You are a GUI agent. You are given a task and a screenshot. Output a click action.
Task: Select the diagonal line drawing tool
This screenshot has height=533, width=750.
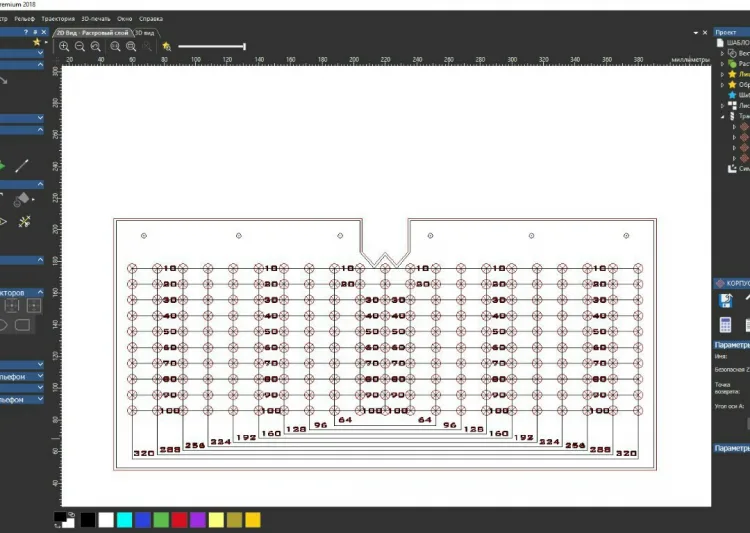click(x=22, y=166)
